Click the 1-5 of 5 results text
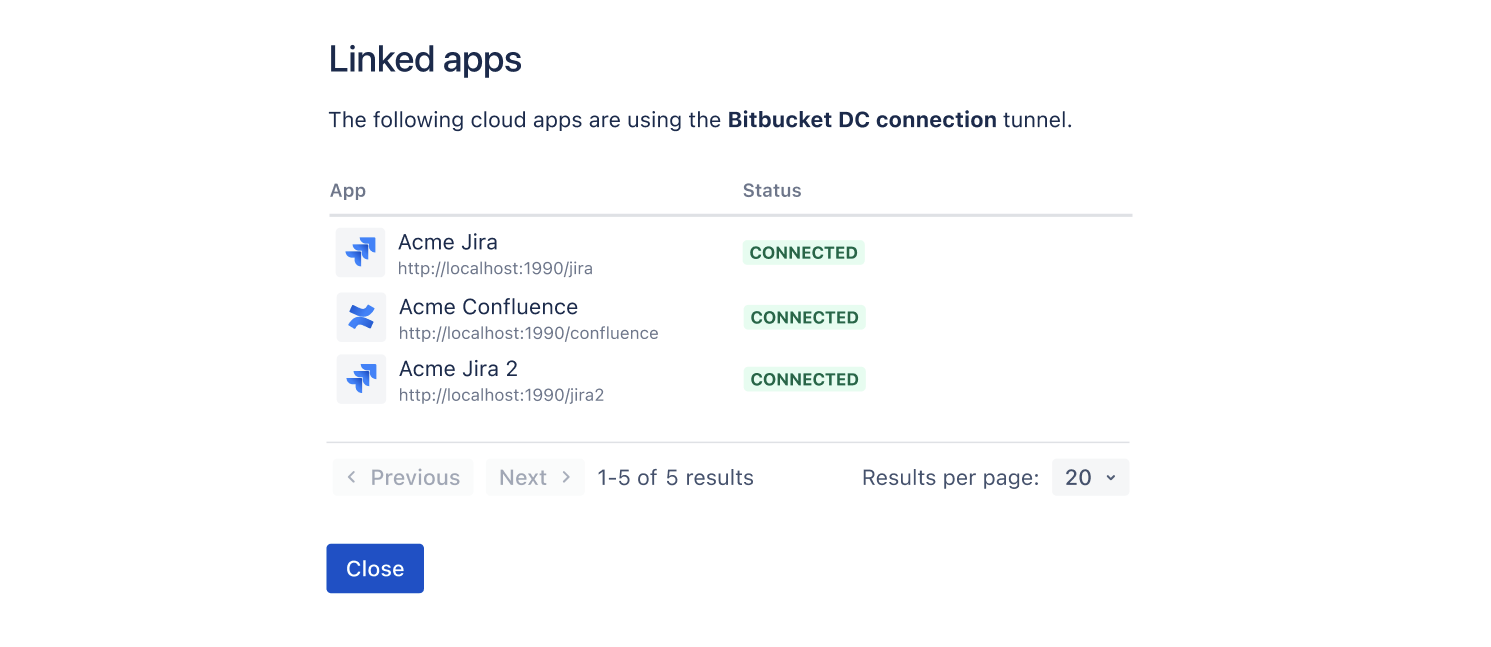The image size is (1491, 647). 676,477
